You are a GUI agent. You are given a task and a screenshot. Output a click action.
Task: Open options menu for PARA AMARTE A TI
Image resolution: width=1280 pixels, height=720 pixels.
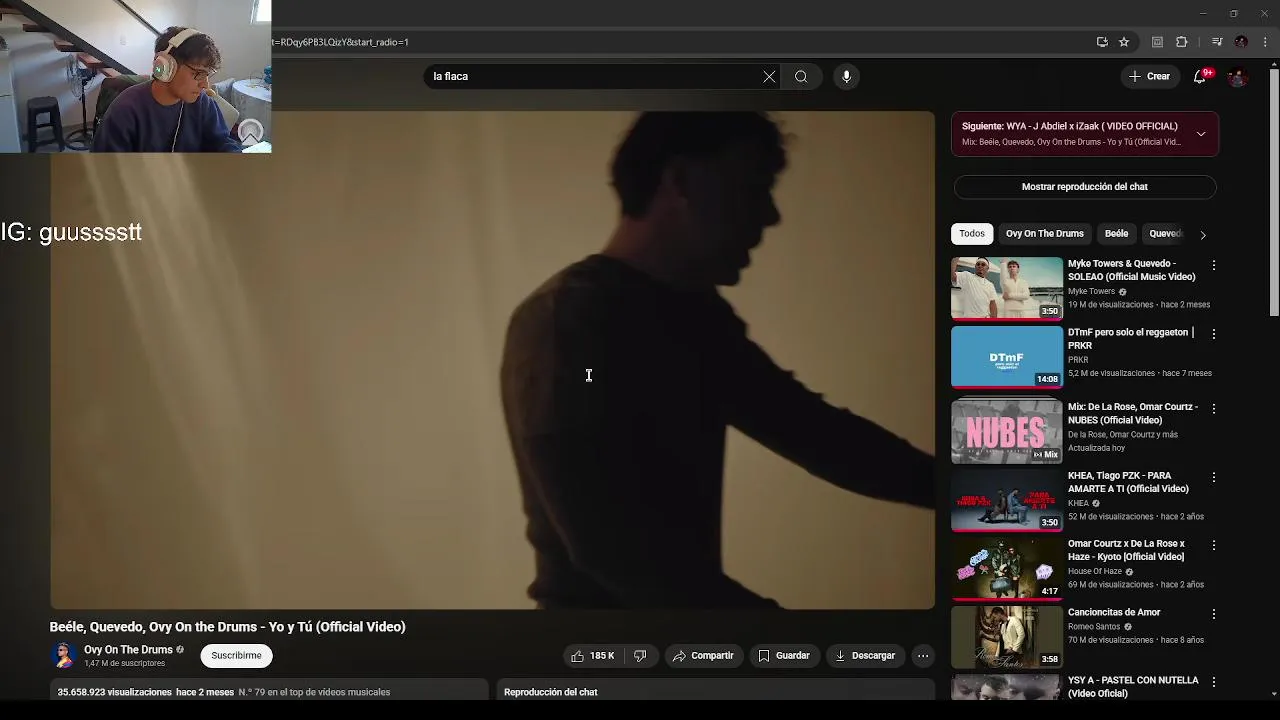tap(1214, 478)
